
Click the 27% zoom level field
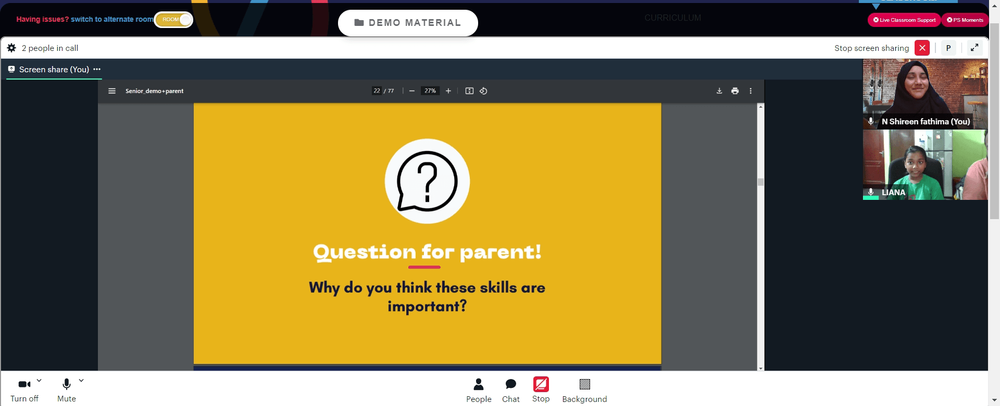click(x=430, y=91)
